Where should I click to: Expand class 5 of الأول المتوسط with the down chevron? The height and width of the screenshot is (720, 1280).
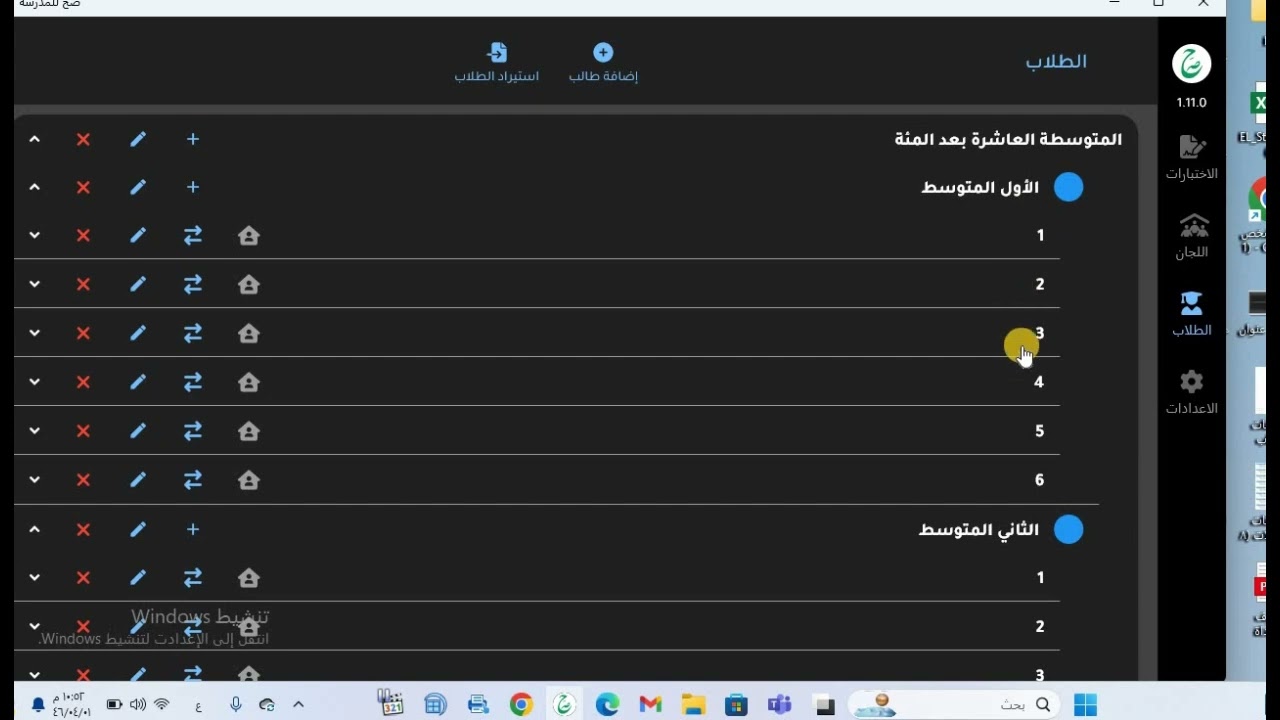pos(34,431)
